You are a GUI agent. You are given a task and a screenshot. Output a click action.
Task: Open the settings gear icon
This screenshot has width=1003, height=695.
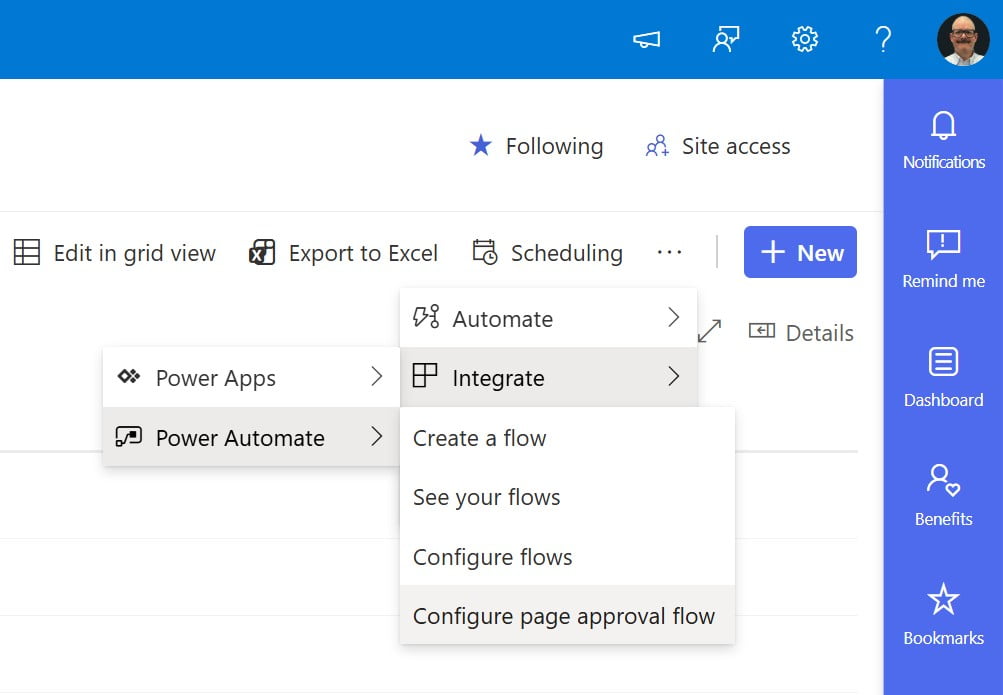pyautogui.click(x=804, y=40)
